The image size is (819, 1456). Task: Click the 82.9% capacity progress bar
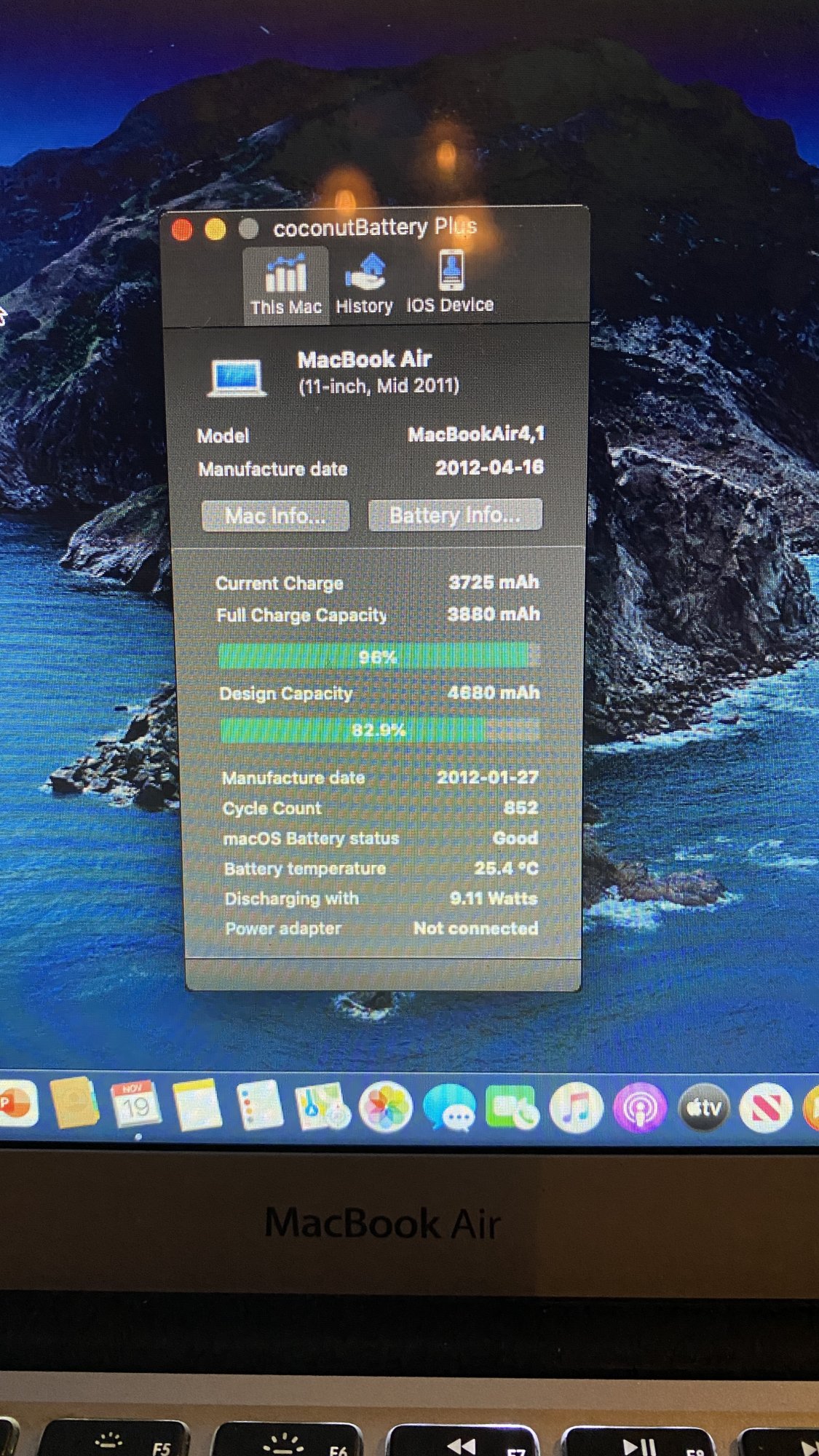(380, 729)
